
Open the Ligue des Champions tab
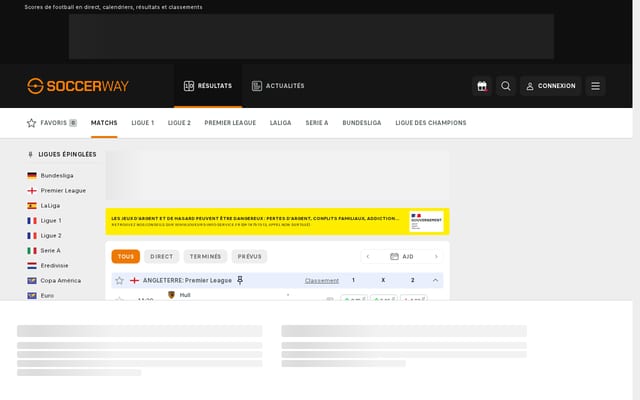(x=431, y=123)
